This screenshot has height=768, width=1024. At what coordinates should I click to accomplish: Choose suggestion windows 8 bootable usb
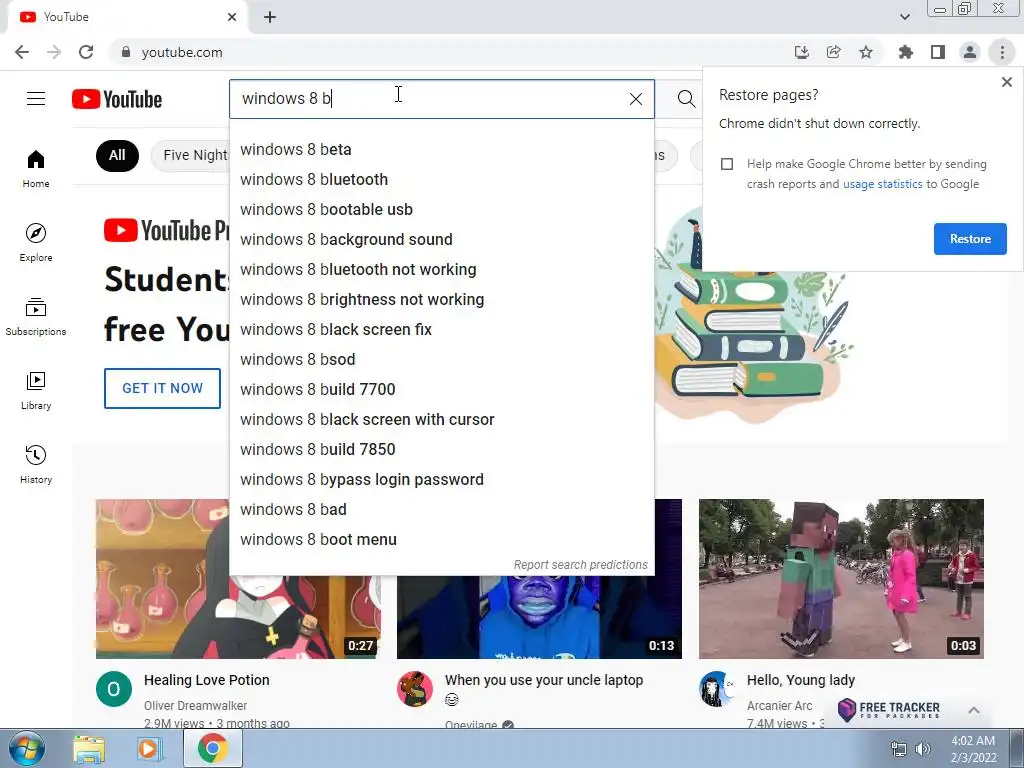[441, 210]
